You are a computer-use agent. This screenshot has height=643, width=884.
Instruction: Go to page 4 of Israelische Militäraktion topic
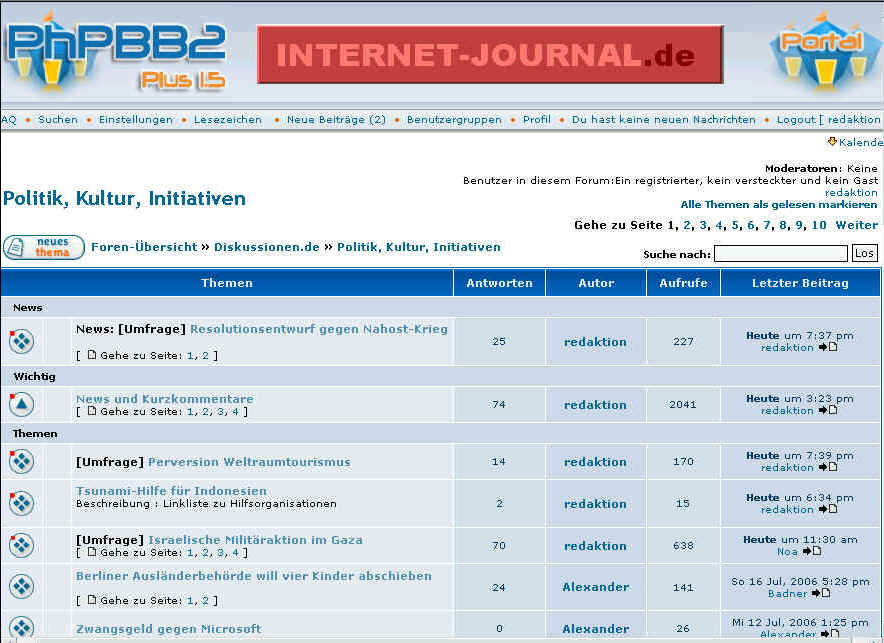pos(235,552)
